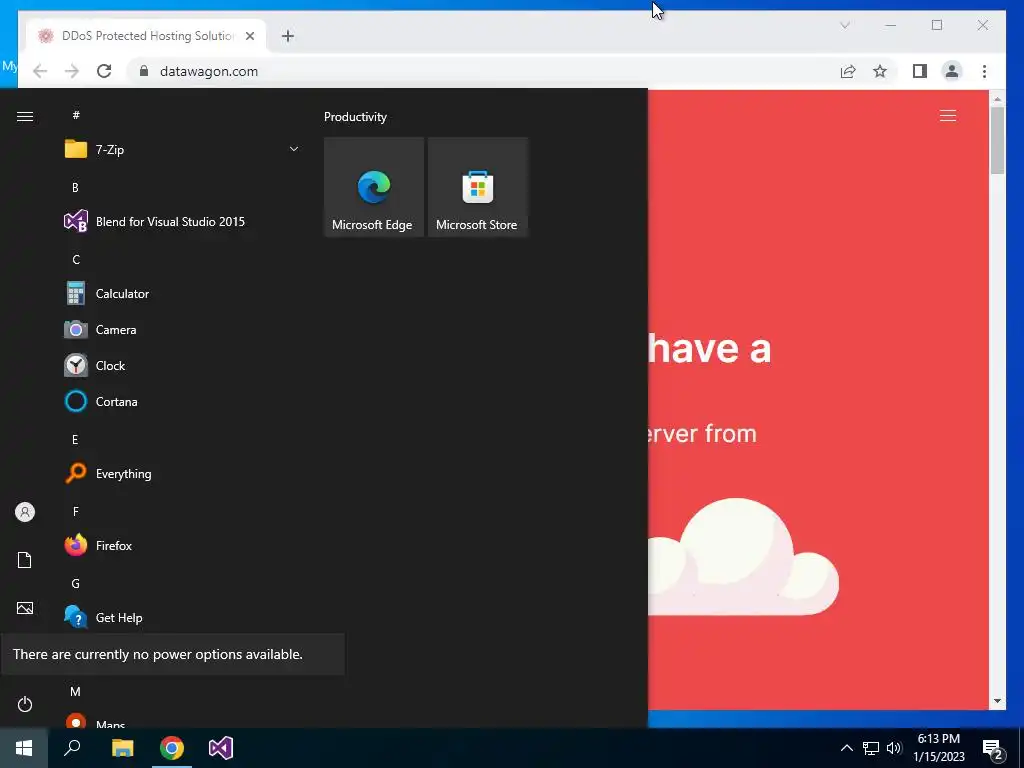This screenshot has width=1024, height=768.
Task: Show hidden system tray icons
Action: 846,748
